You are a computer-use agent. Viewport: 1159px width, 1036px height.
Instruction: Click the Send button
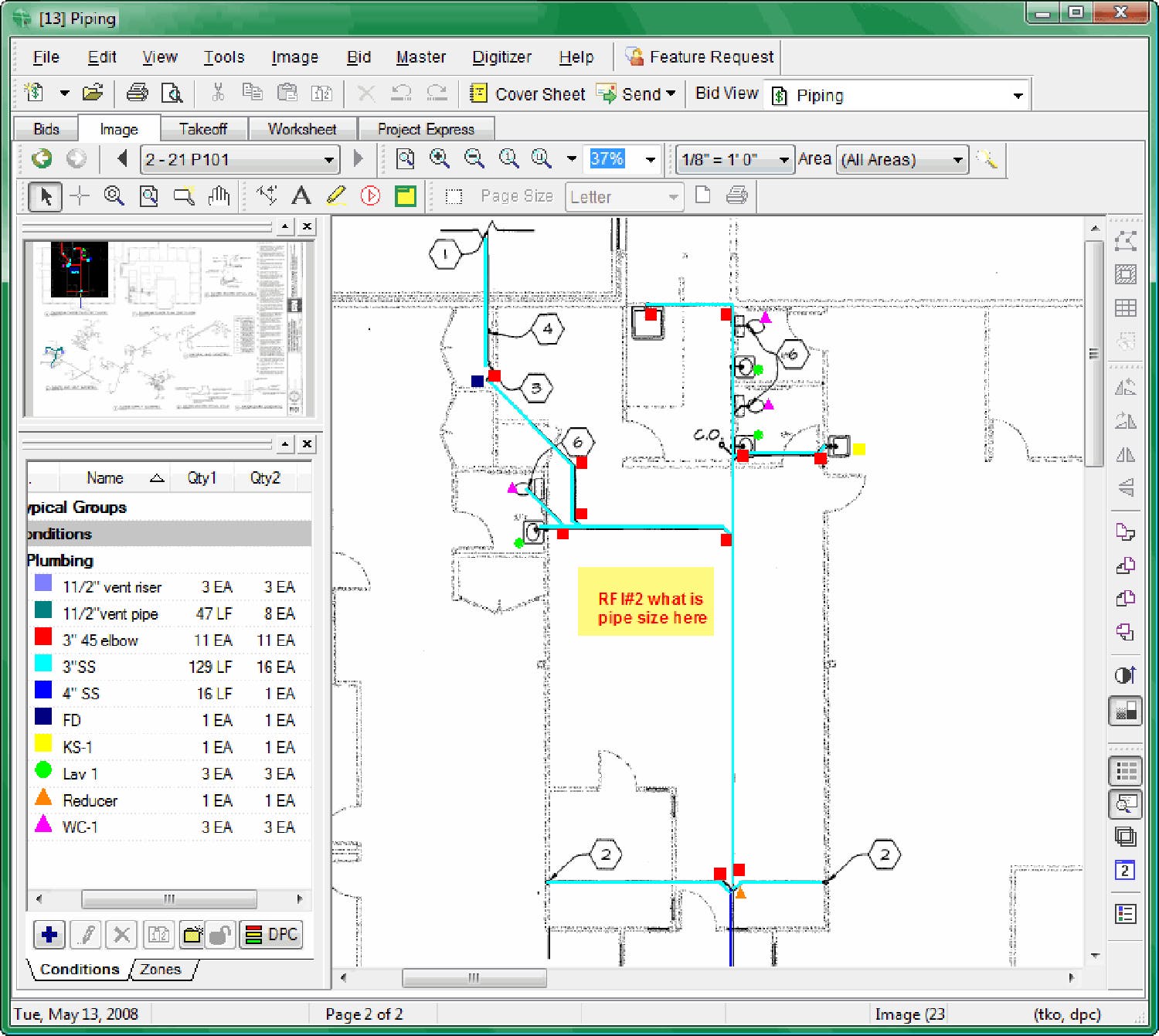[630, 94]
